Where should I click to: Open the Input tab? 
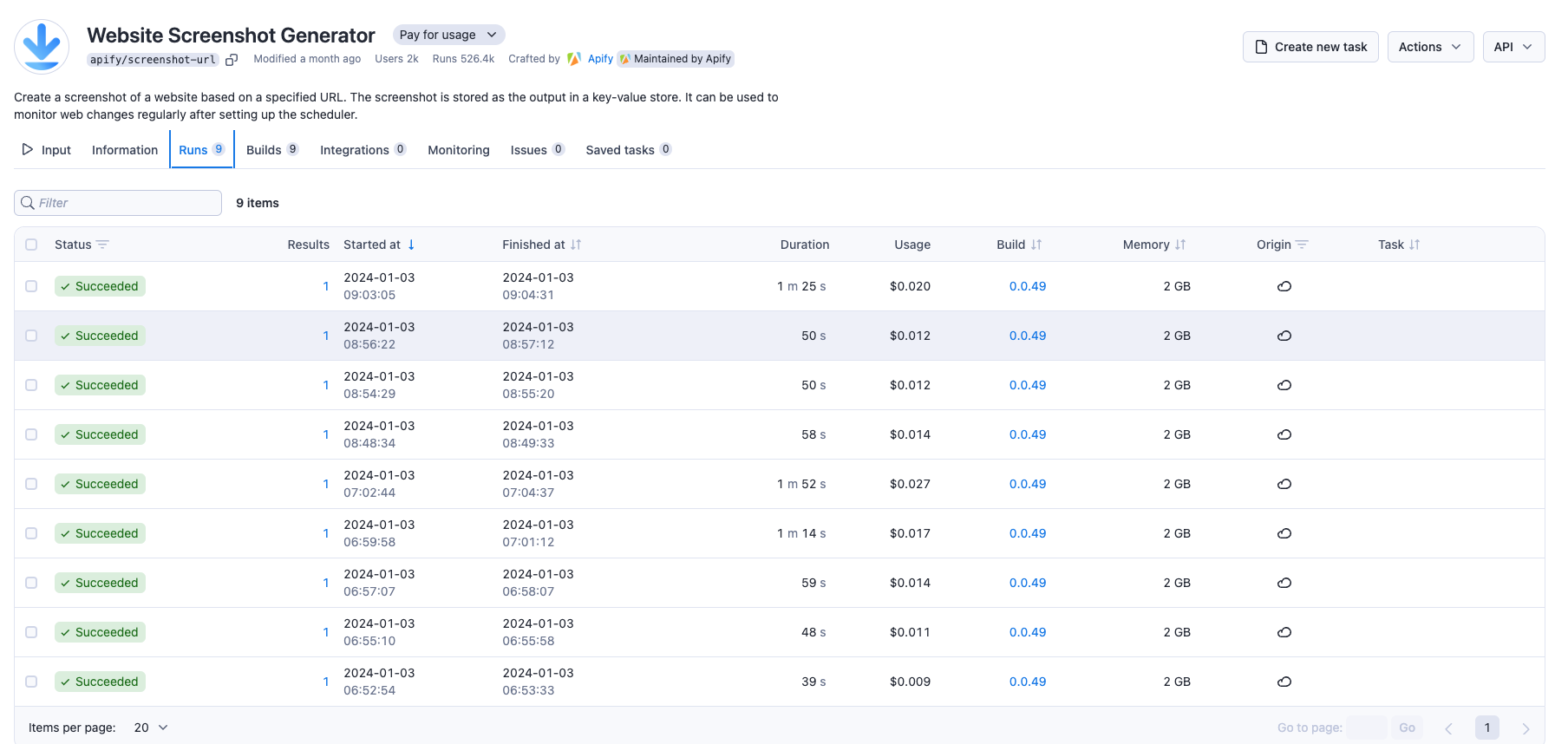pyautogui.click(x=47, y=150)
